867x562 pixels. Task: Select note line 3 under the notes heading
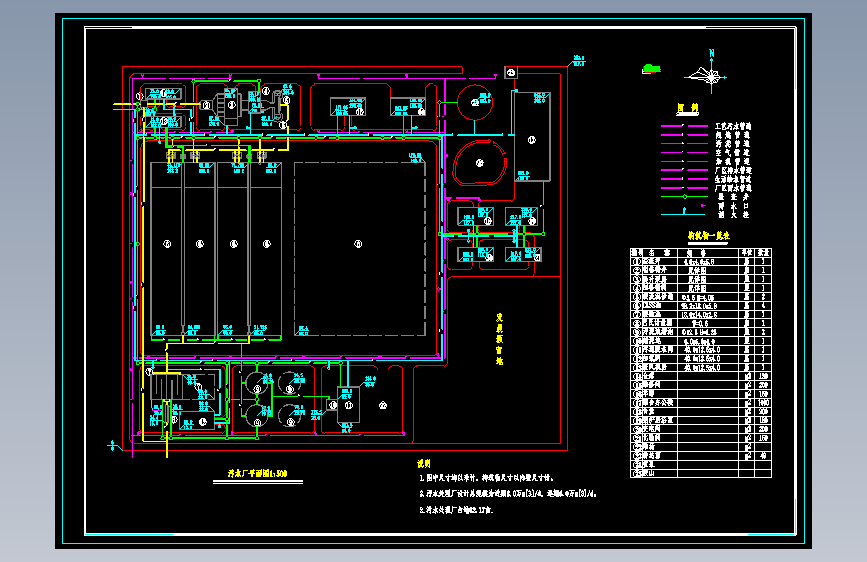[x=456, y=510]
